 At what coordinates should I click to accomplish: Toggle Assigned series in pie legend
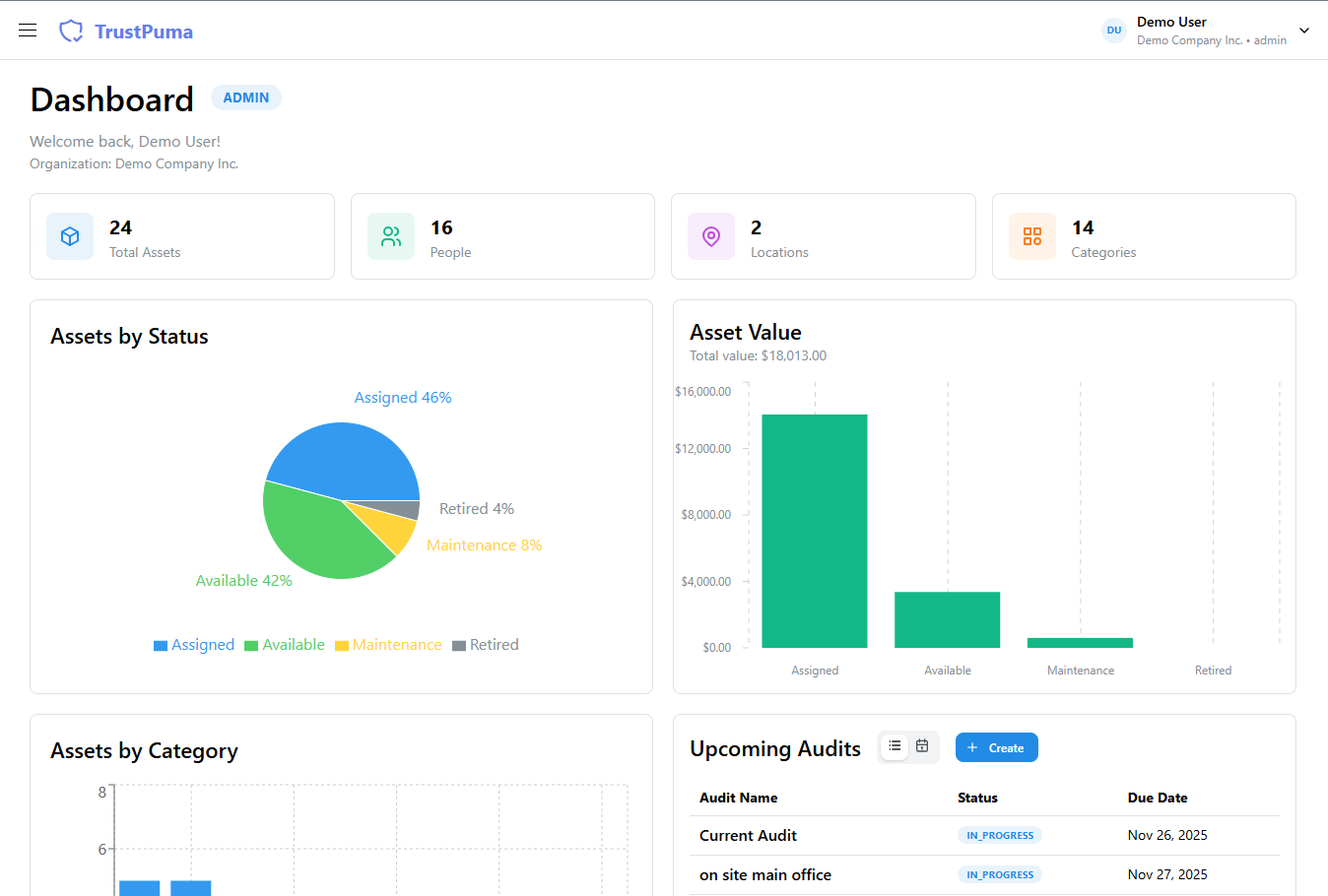194,645
